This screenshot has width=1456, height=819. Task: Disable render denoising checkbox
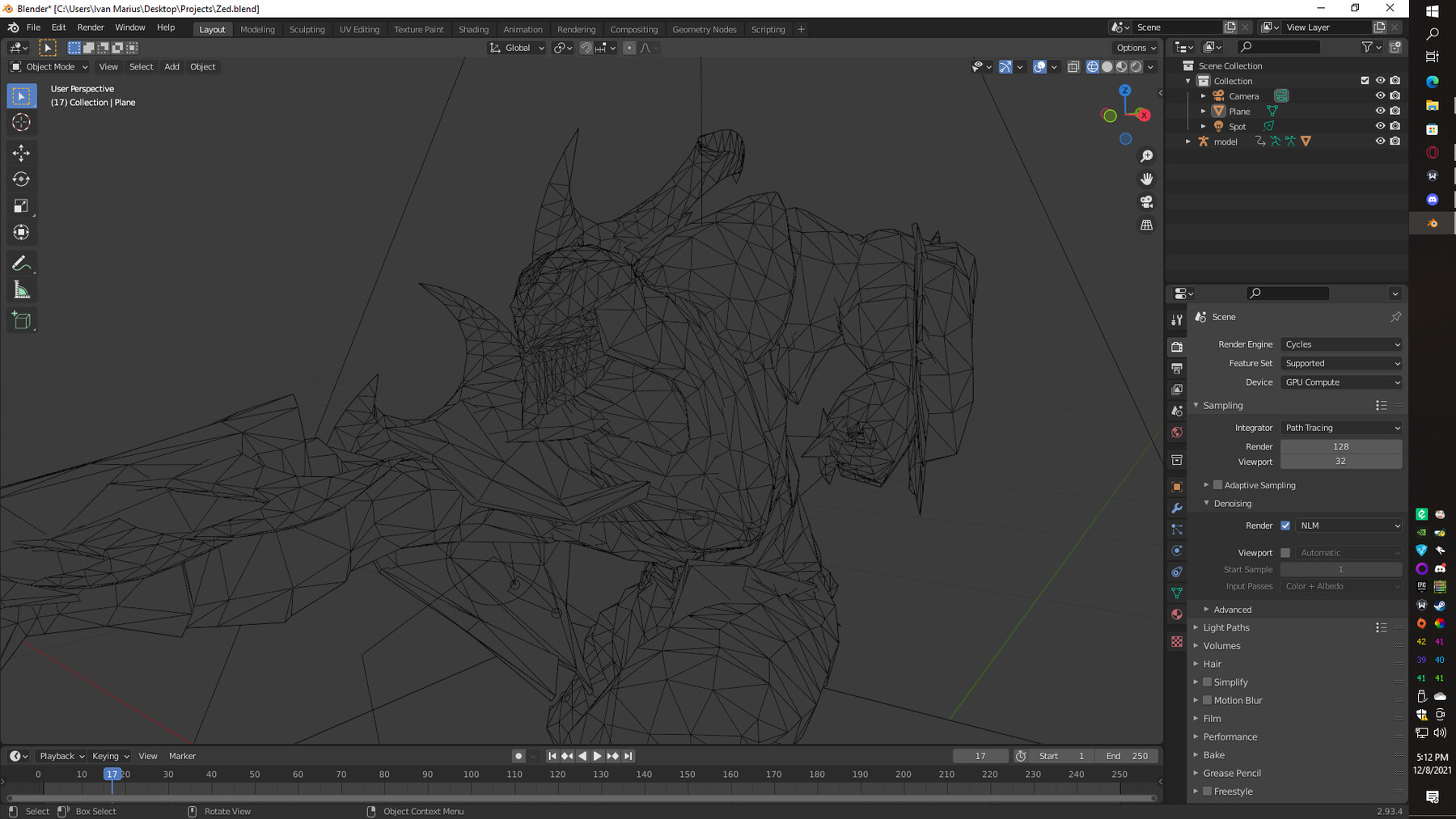(x=1285, y=526)
